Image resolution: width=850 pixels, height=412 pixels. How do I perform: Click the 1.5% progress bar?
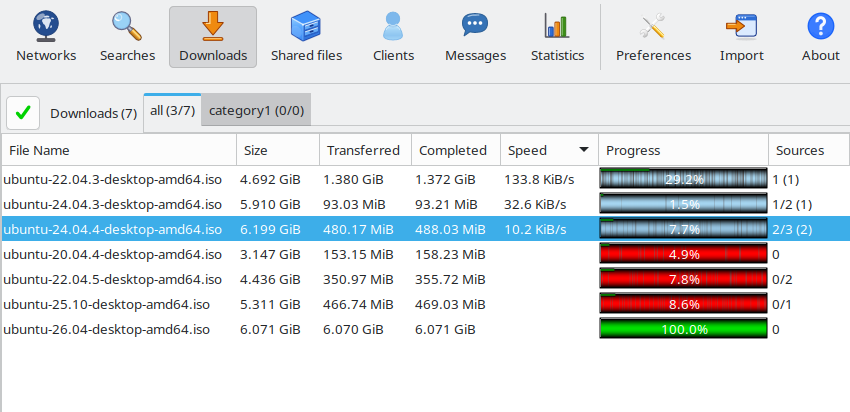click(x=684, y=204)
